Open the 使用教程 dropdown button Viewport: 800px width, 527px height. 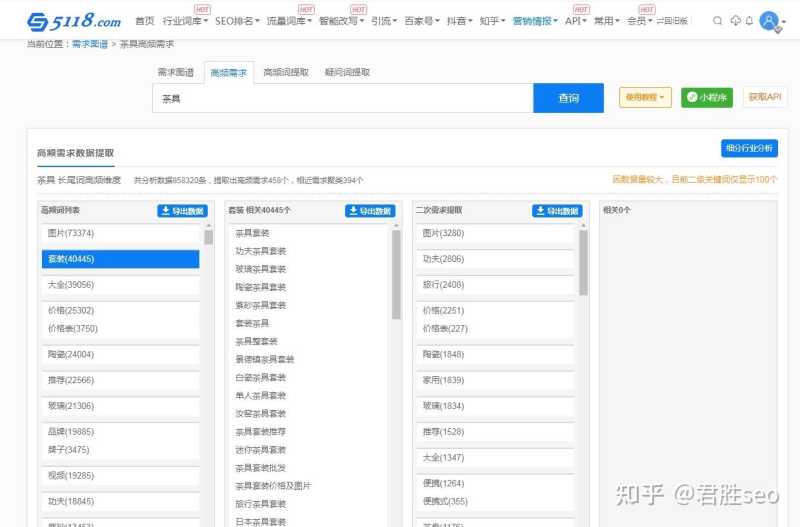point(645,97)
